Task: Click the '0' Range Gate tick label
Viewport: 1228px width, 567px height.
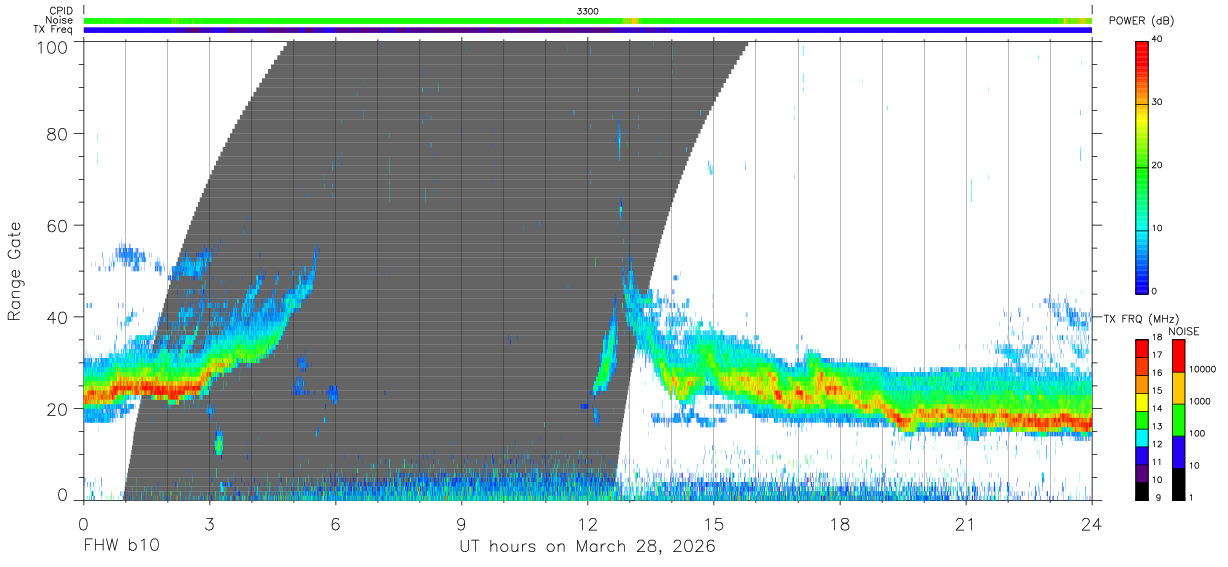Action: [x=63, y=495]
